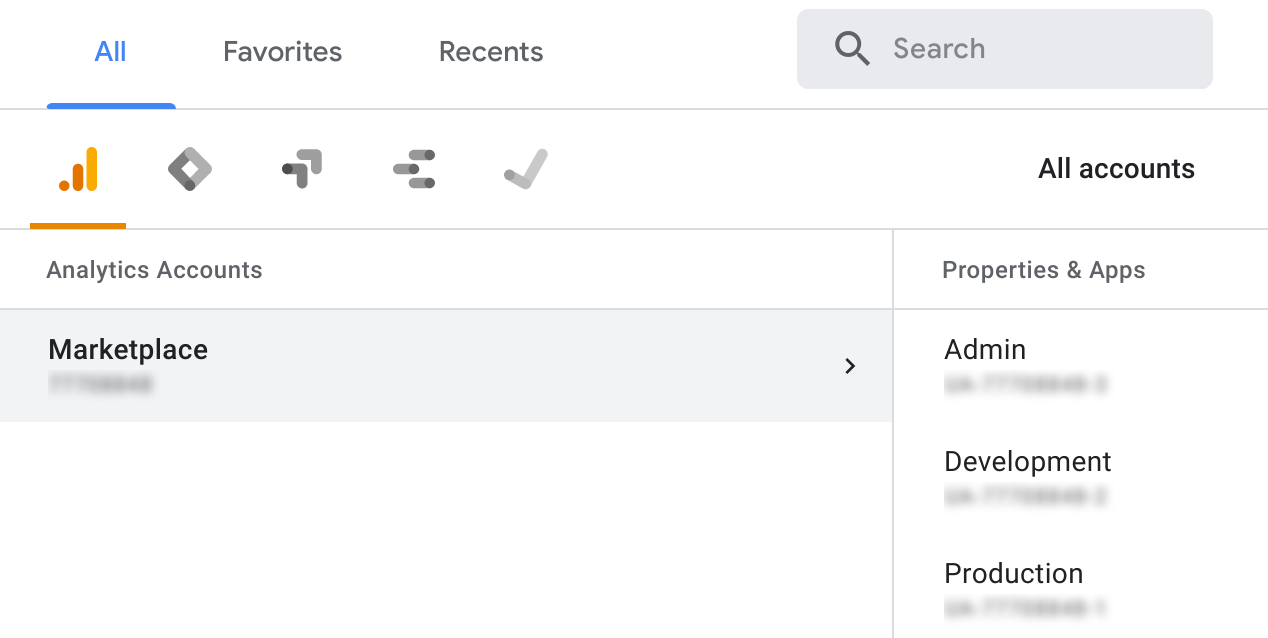Screen dimensions: 1268x638
Task: Select the Marketplace analytics account
Action: coord(446,365)
